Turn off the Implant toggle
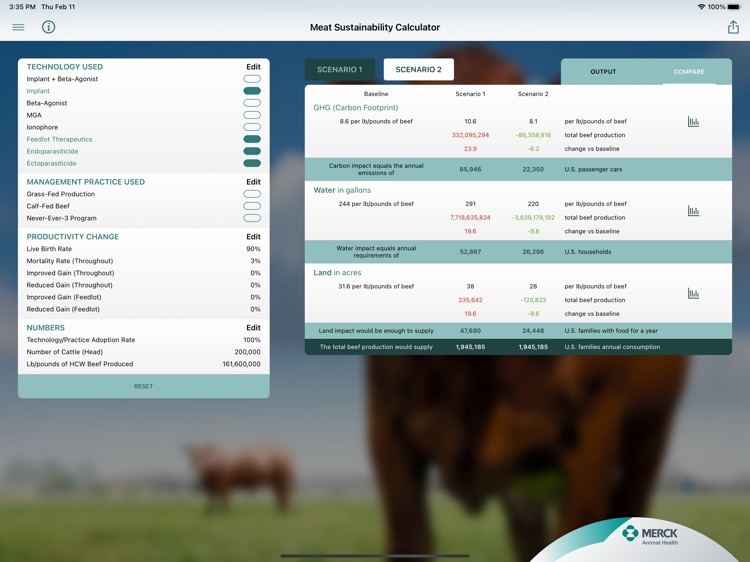 click(x=252, y=91)
